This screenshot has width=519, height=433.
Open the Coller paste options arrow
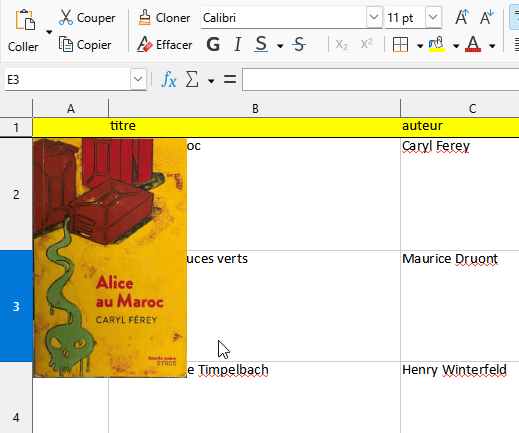point(49,32)
